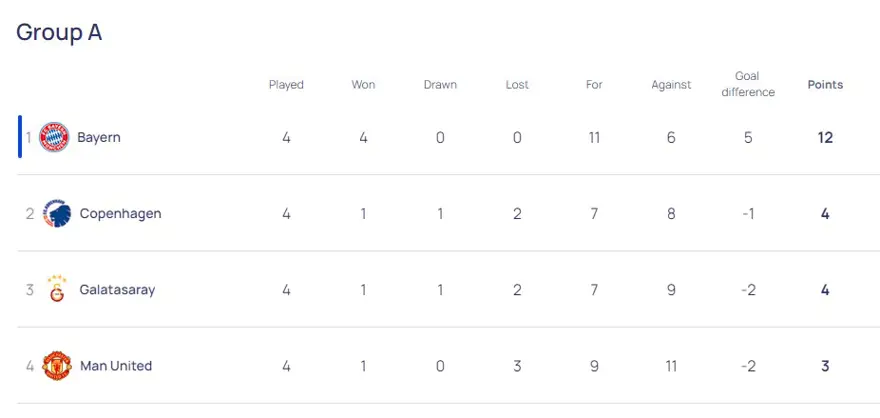Click the Won column header
This screenshot has width=880, height=418.
click(x=363, y=85)
